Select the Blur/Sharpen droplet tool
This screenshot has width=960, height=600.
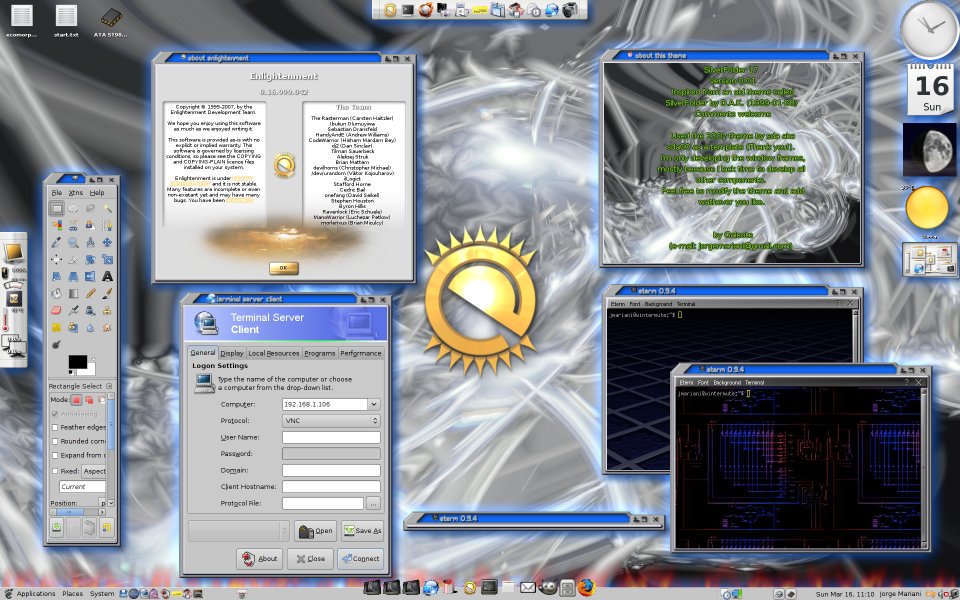point(91,327)
